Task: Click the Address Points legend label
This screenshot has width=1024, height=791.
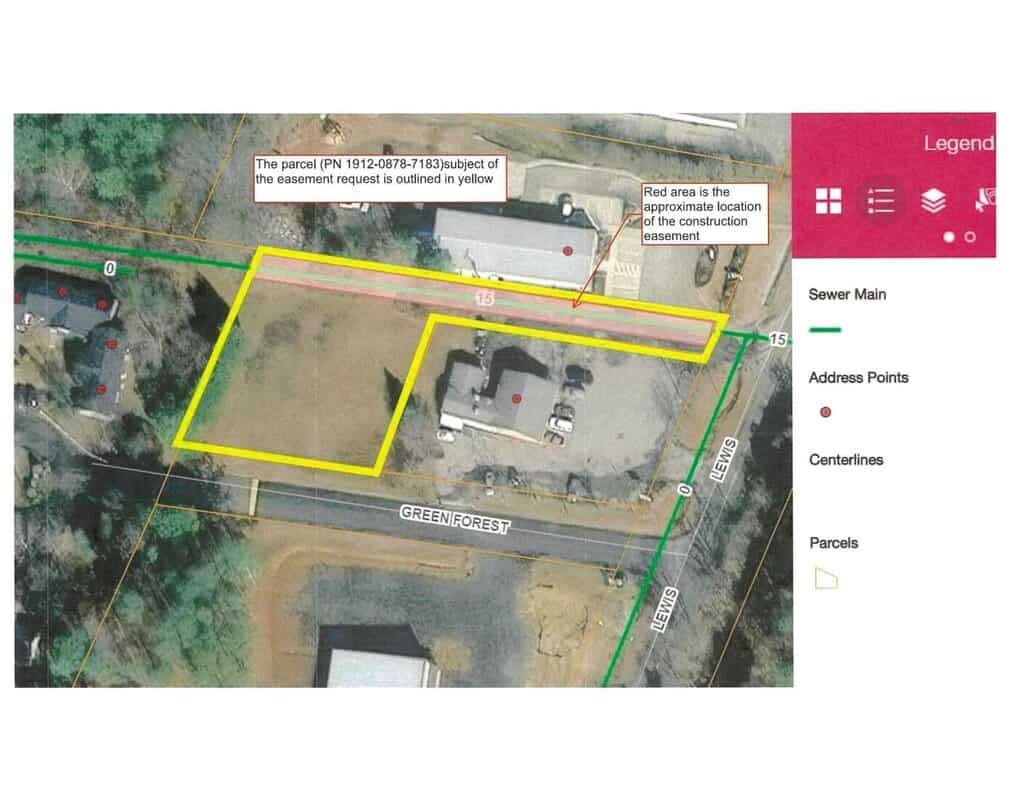Action: (x=858, y=378)
